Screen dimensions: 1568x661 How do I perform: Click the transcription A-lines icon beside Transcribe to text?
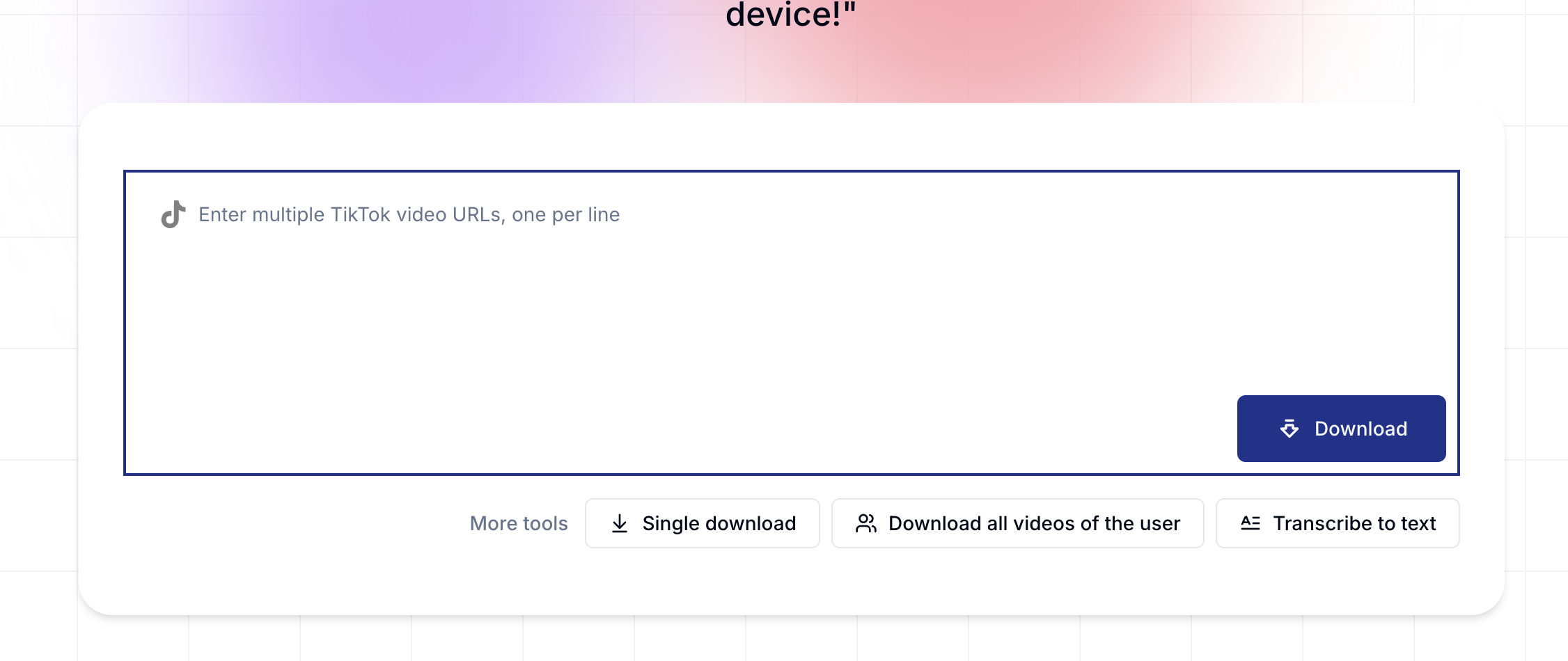[1250, 523]
